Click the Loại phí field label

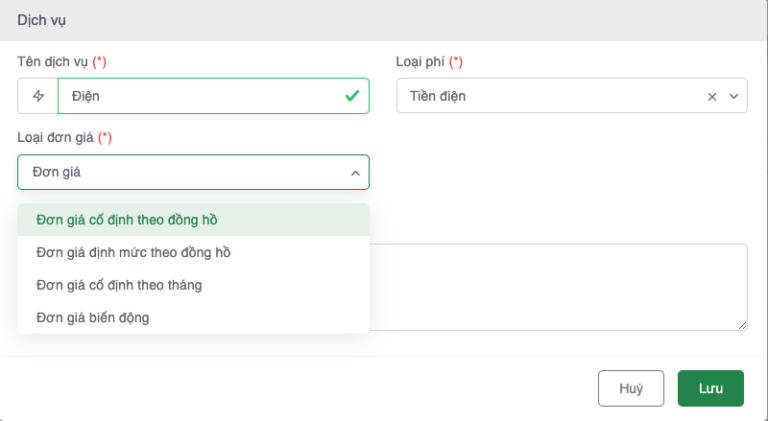point(421,62)
